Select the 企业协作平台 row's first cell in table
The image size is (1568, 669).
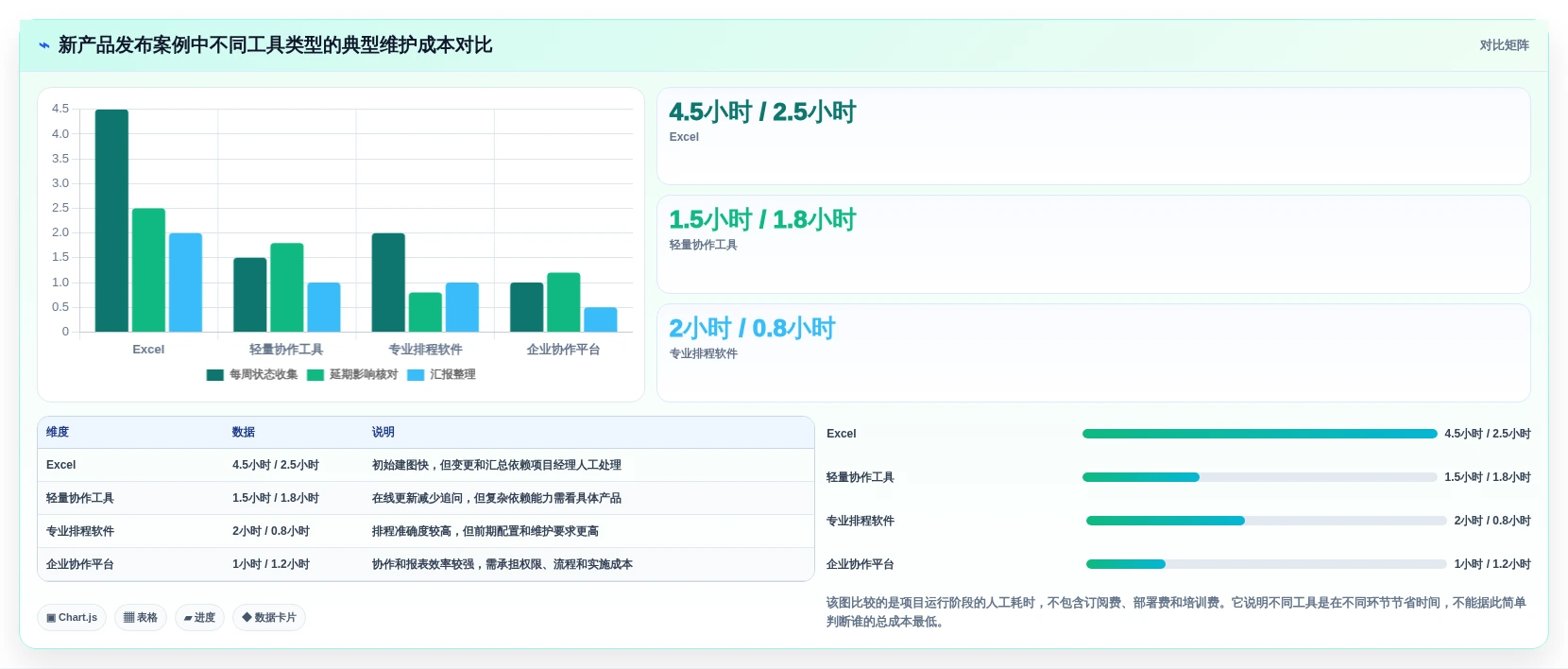tap(130, 564)
